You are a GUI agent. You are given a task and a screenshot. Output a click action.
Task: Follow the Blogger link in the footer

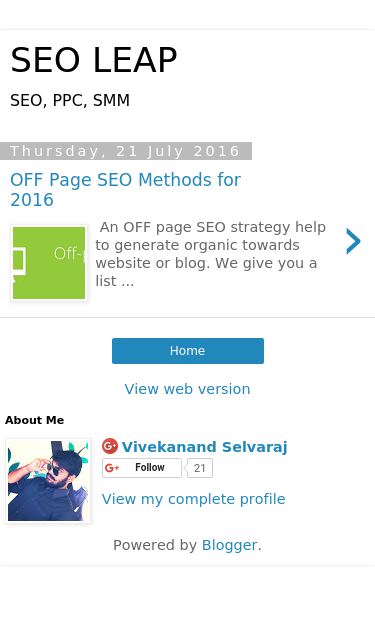coord(229,545)
